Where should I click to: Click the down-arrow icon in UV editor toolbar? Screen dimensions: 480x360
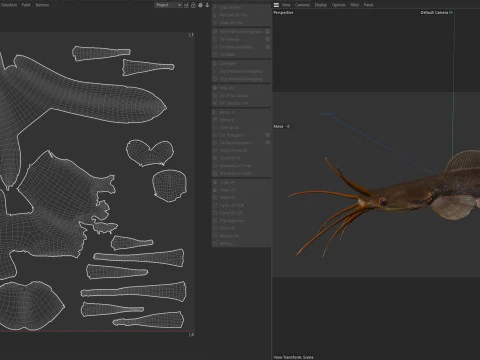click(x=207, y=5)
